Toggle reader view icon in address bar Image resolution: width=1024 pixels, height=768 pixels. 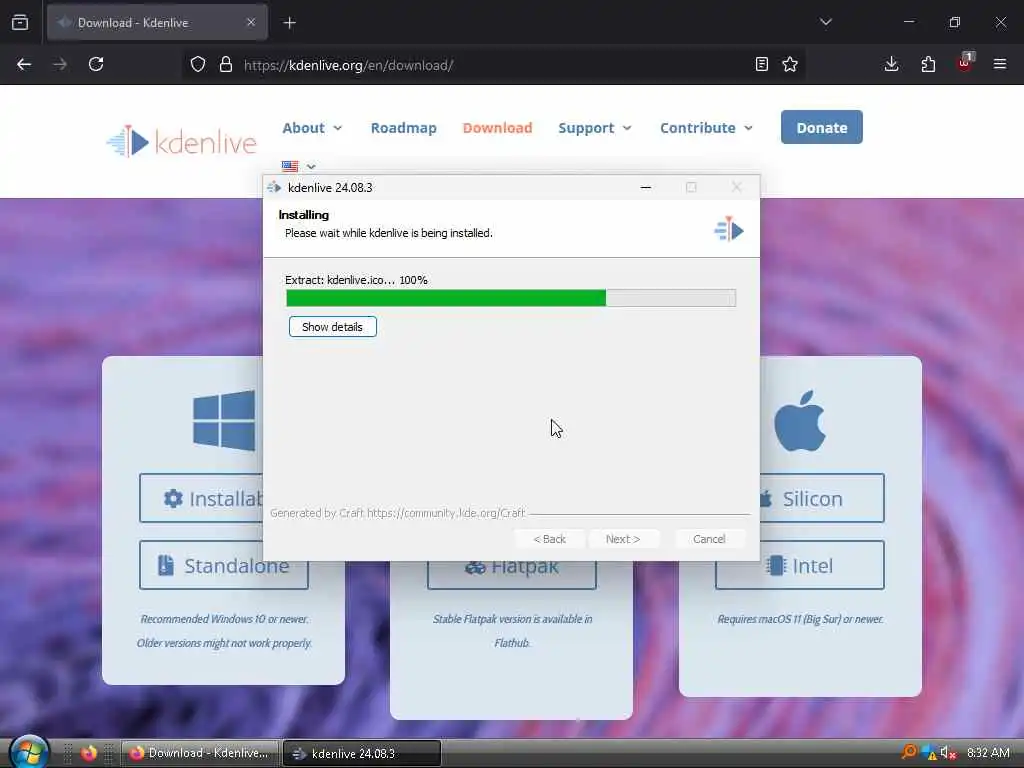tap(761, 64)
